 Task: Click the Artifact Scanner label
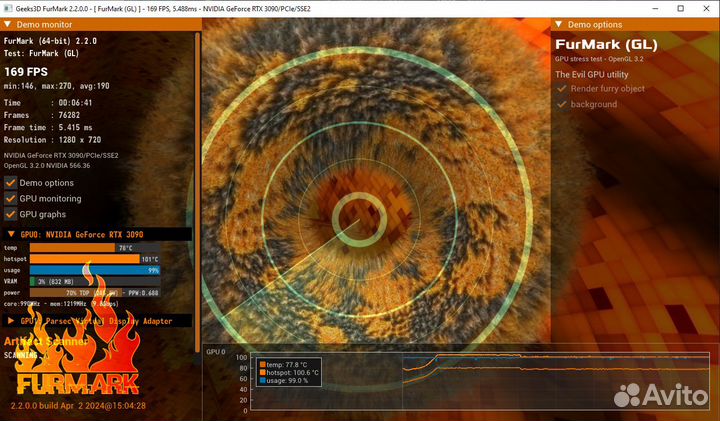tap(45, 341)
